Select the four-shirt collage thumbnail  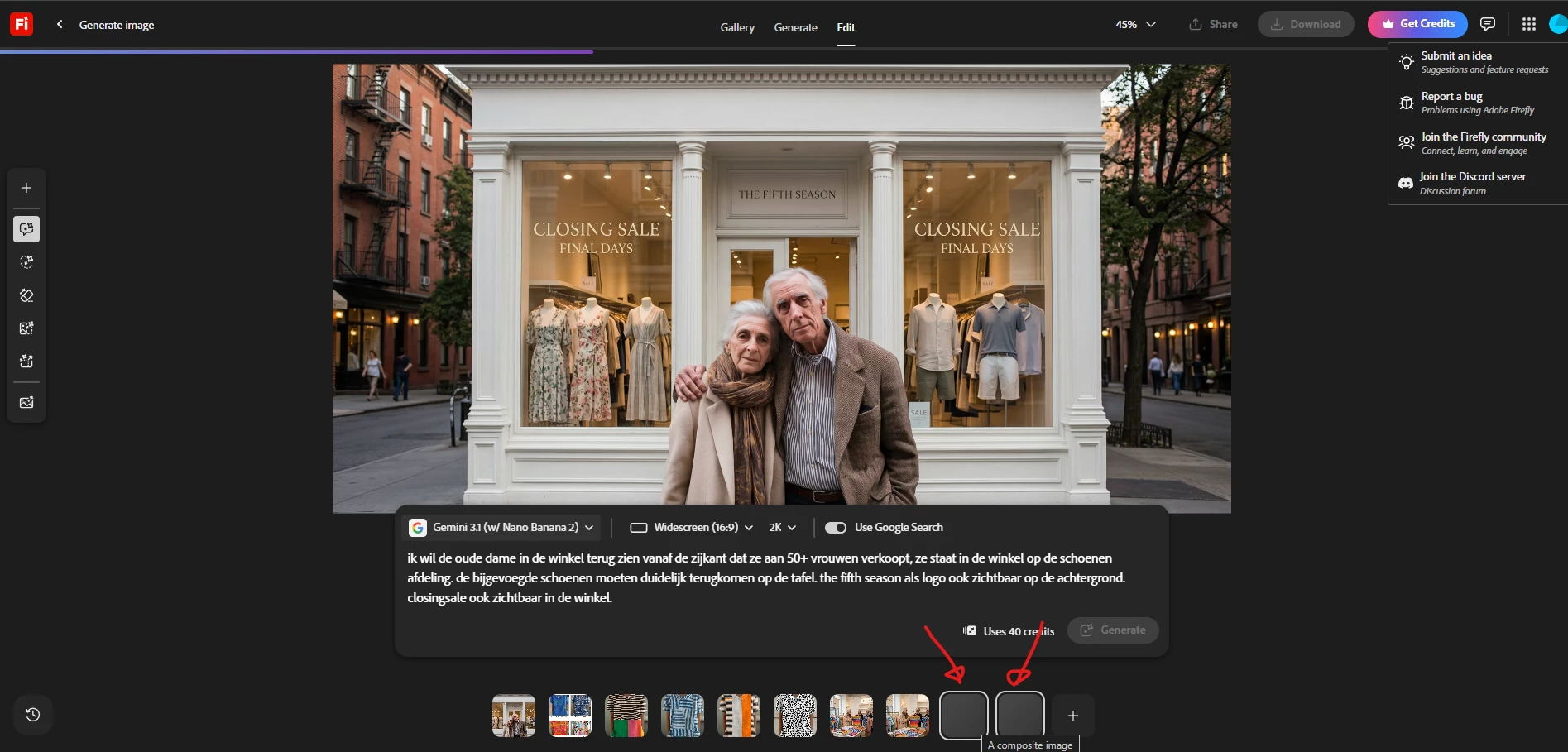tap(570, 716)
